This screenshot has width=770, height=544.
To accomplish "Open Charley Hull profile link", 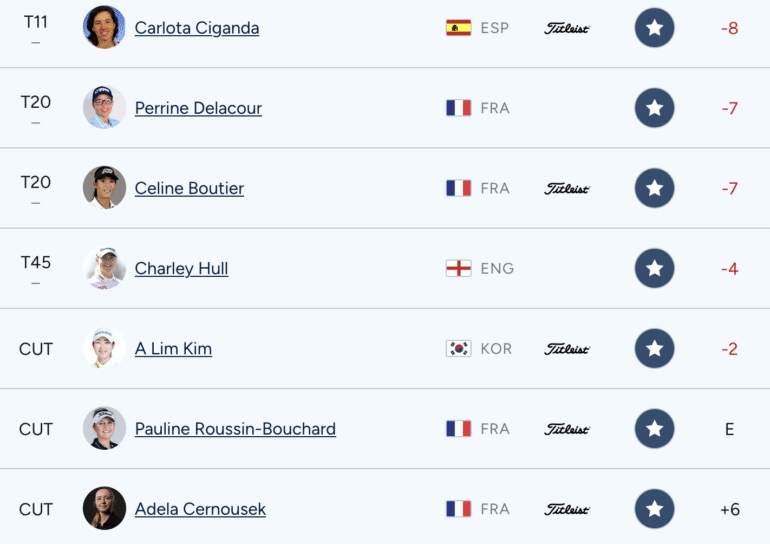I will 181,269.
